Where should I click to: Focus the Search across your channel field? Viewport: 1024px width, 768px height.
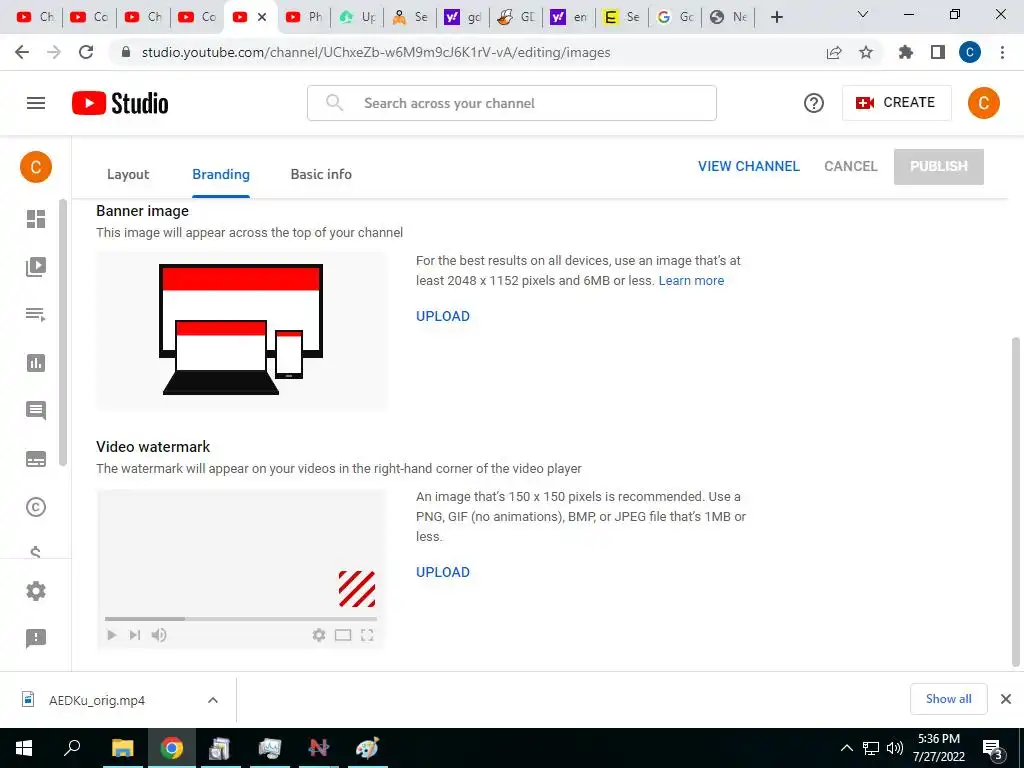point(511,103)
